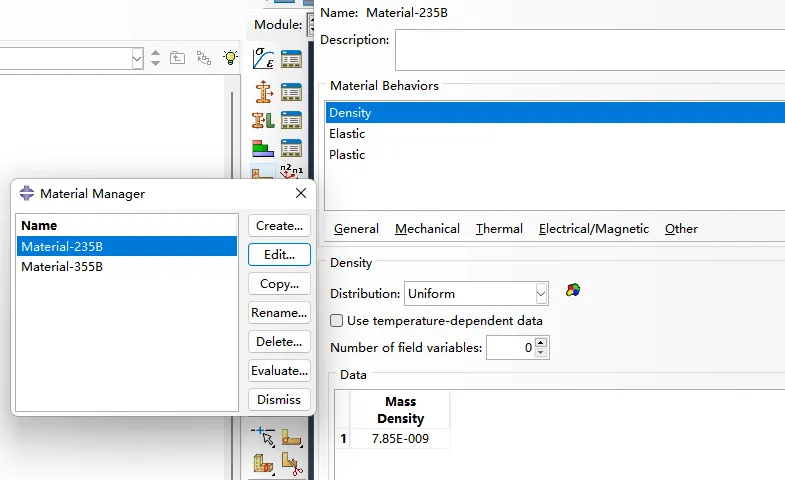Viewport: 785px width, 480px height.
Task: Open the Material Manager table icon
Action: 291,59
